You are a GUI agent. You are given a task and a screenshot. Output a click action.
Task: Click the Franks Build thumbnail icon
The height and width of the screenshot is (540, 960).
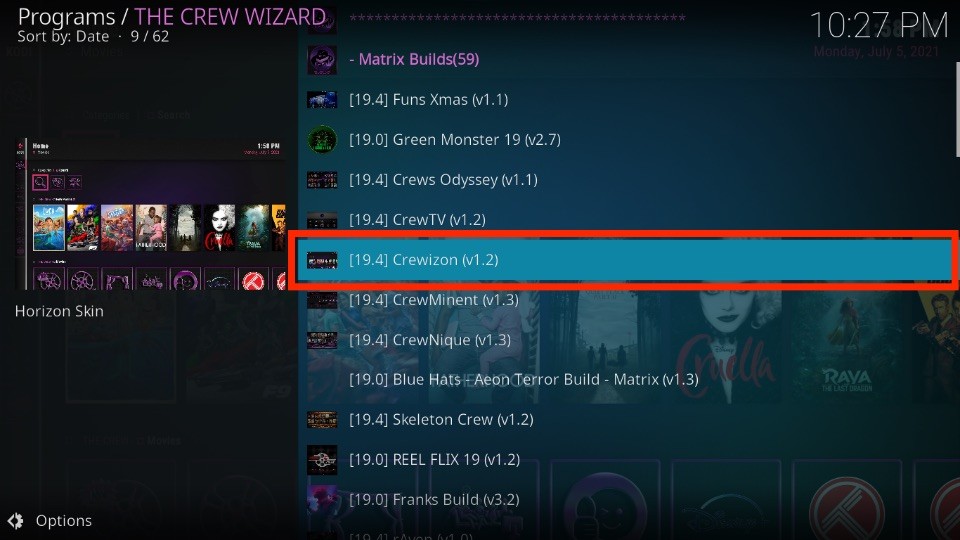point(322,500)
